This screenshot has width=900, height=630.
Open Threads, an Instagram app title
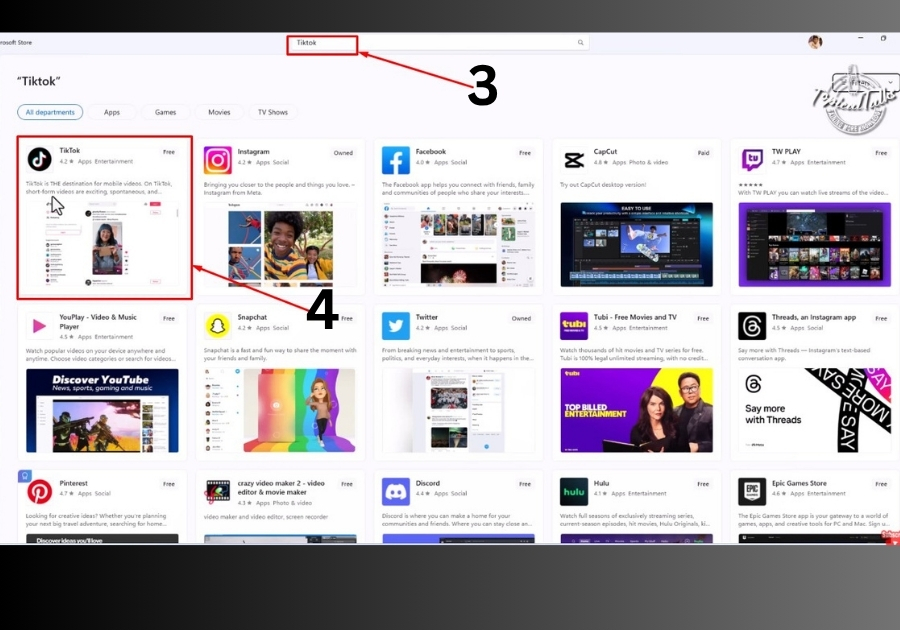coord(813,317)
